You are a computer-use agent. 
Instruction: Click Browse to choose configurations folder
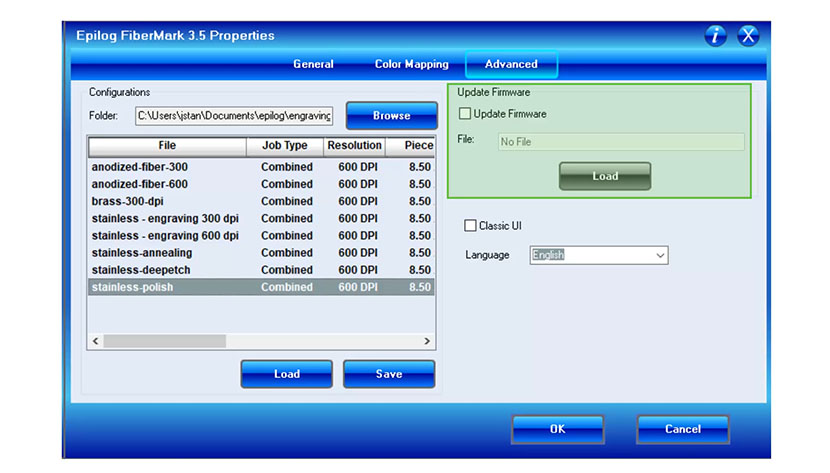click(391, 116)
